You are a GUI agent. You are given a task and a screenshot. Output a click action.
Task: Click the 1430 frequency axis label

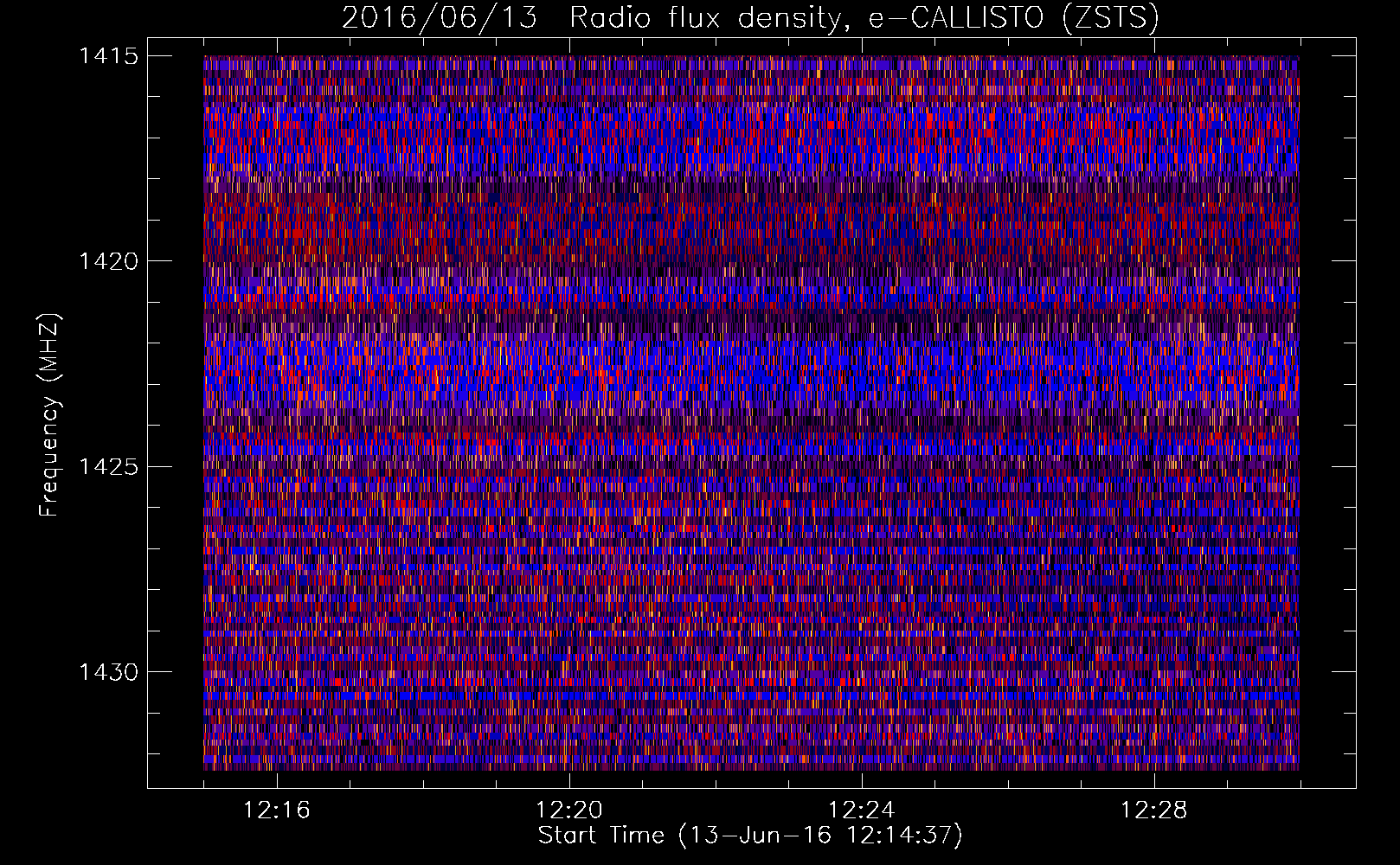tap(108, 672)
